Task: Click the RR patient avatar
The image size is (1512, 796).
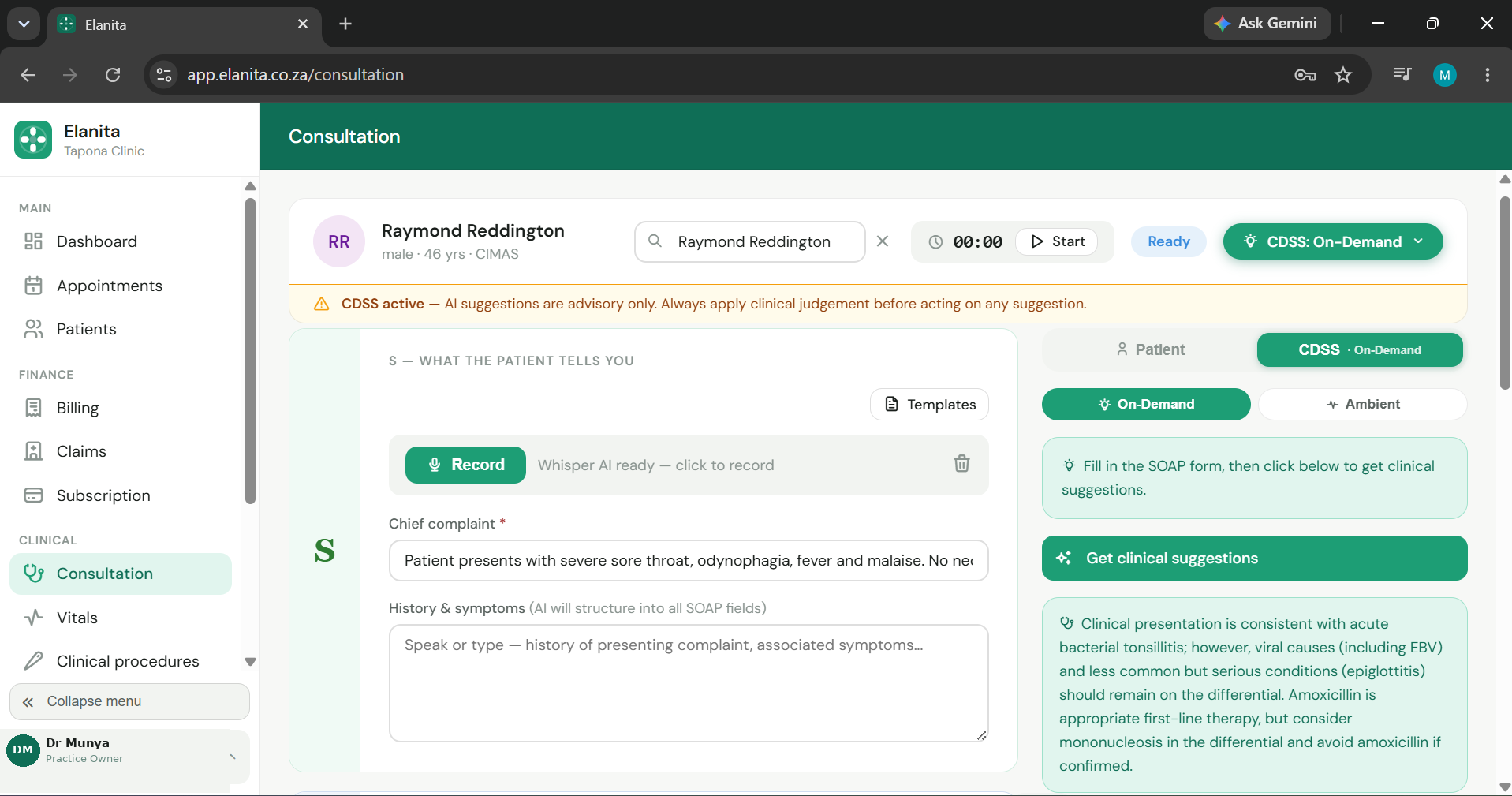Action: (339, 241)
